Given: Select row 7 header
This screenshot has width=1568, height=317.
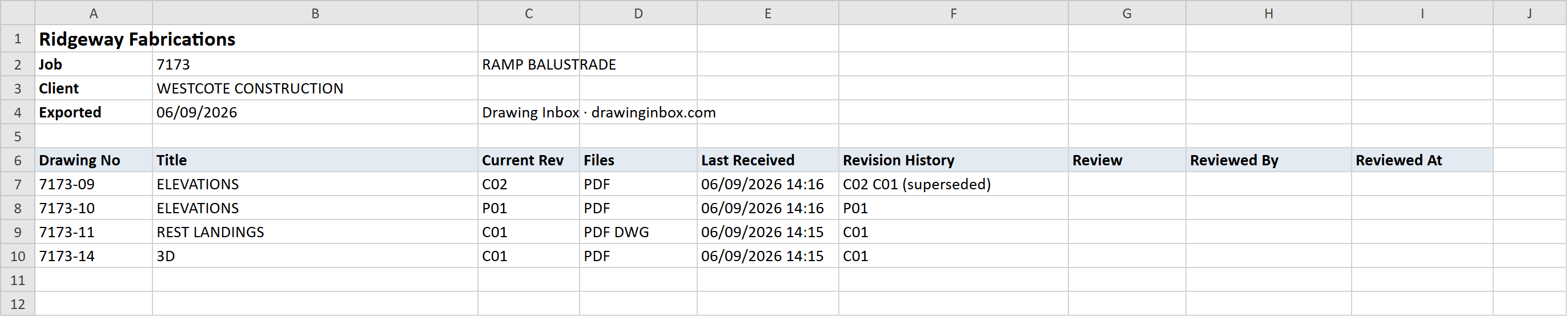Looking at the screenshot, I should point(18,184).
